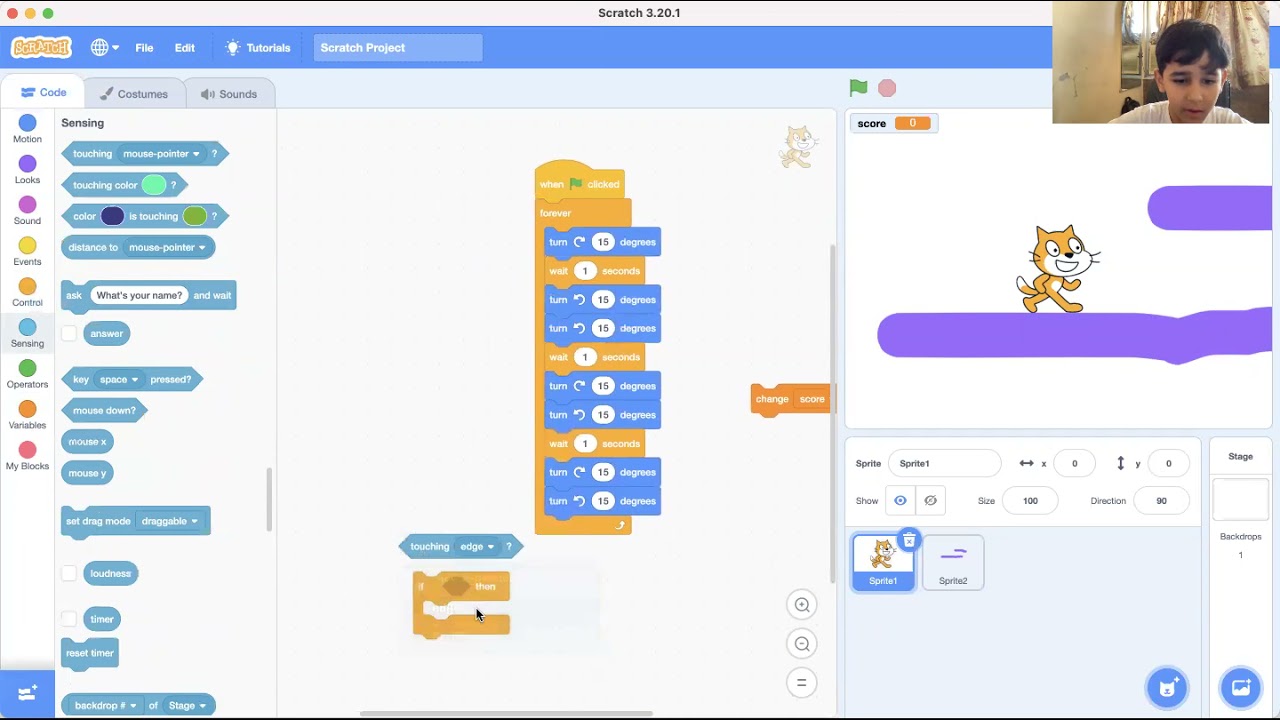This screenshot has height=720, width=1280.
Task: Pick the dark blue color swatch
Action: click(x=112, y=216)
